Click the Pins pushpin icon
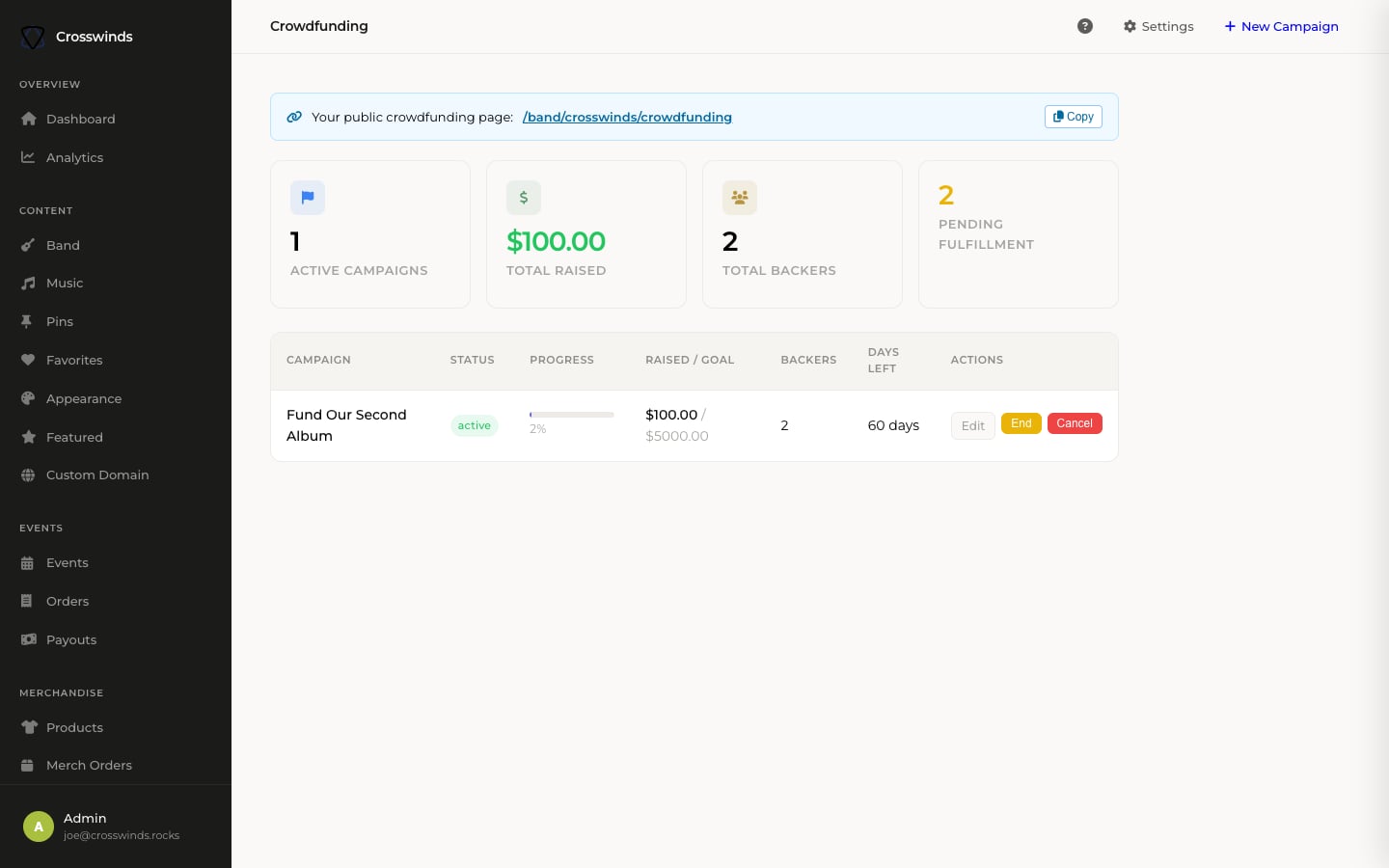Screen dimensions: 1389x868 click(x=27, y=321)
